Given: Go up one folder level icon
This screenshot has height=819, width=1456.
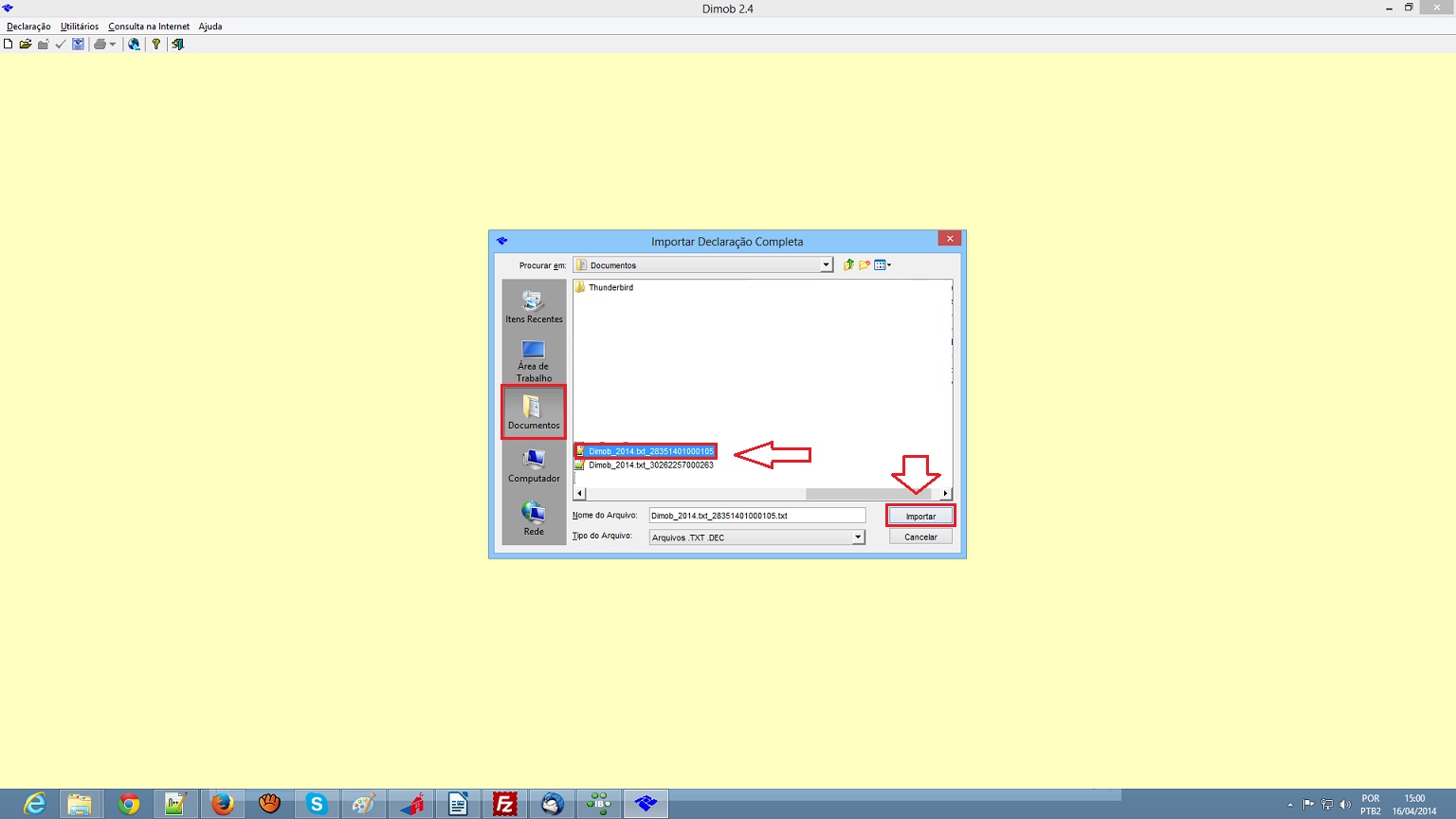Looking at the screenshot, I should coord(848,265).
